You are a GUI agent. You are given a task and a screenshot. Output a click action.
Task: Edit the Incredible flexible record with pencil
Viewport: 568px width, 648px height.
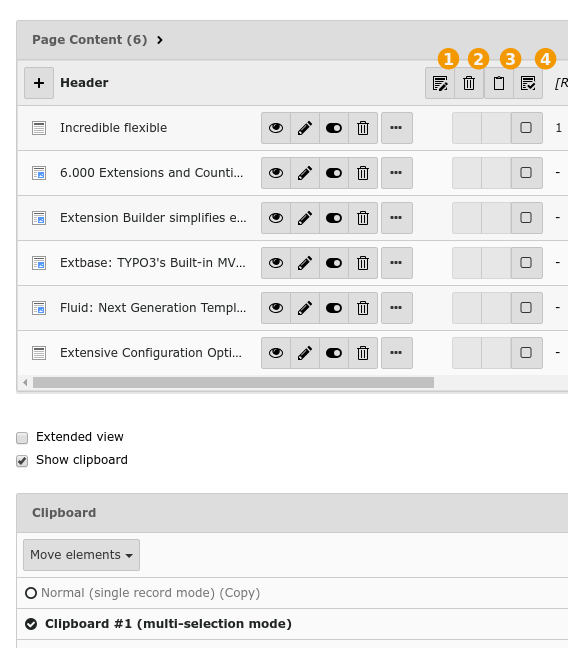(x=305, y=128)
